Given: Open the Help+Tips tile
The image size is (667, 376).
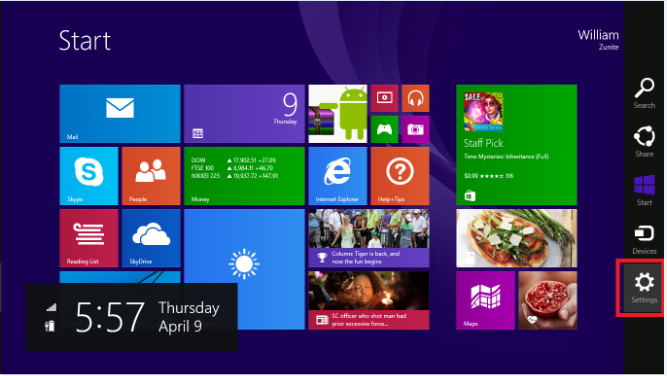Looking at the screenshot, I should point(400,176).
